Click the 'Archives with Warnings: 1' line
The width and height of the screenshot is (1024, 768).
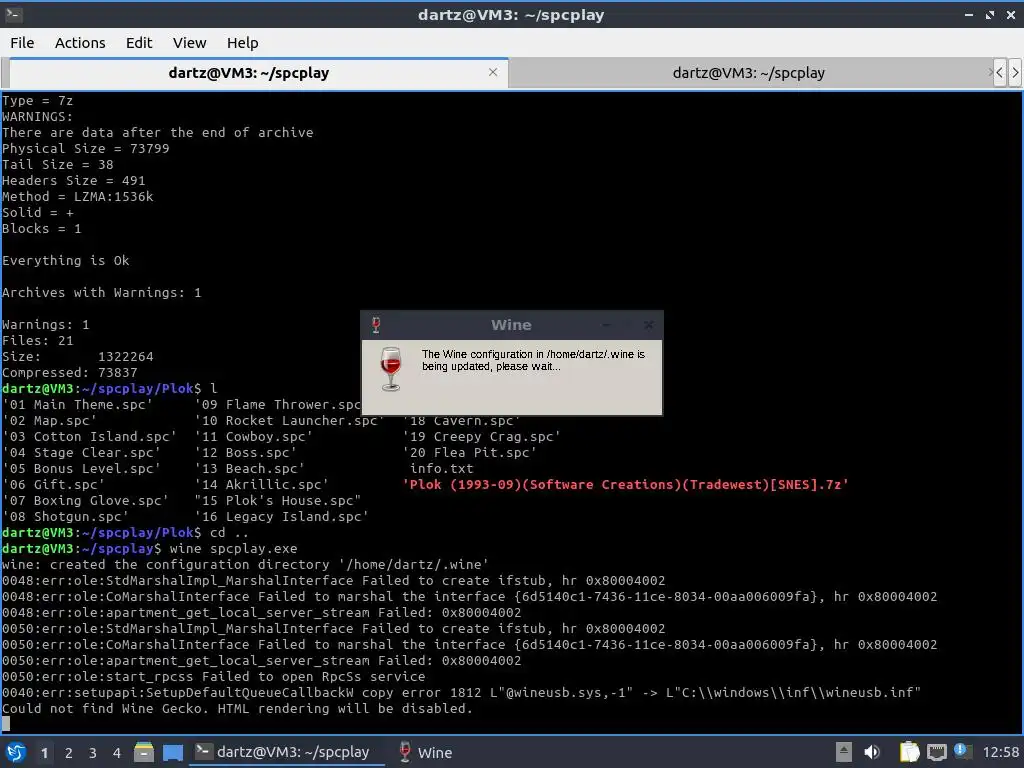click(x=101, y=293)
